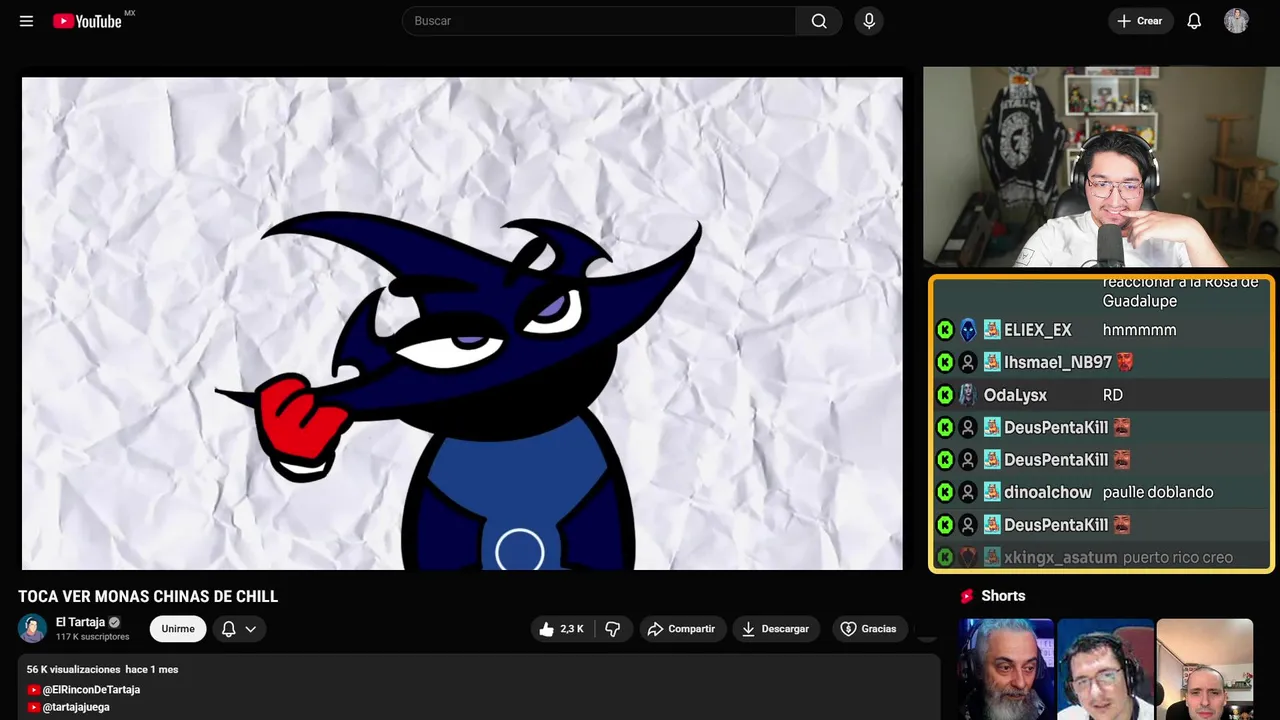Toggle channel notification bell settings

(x=238, y=629)
